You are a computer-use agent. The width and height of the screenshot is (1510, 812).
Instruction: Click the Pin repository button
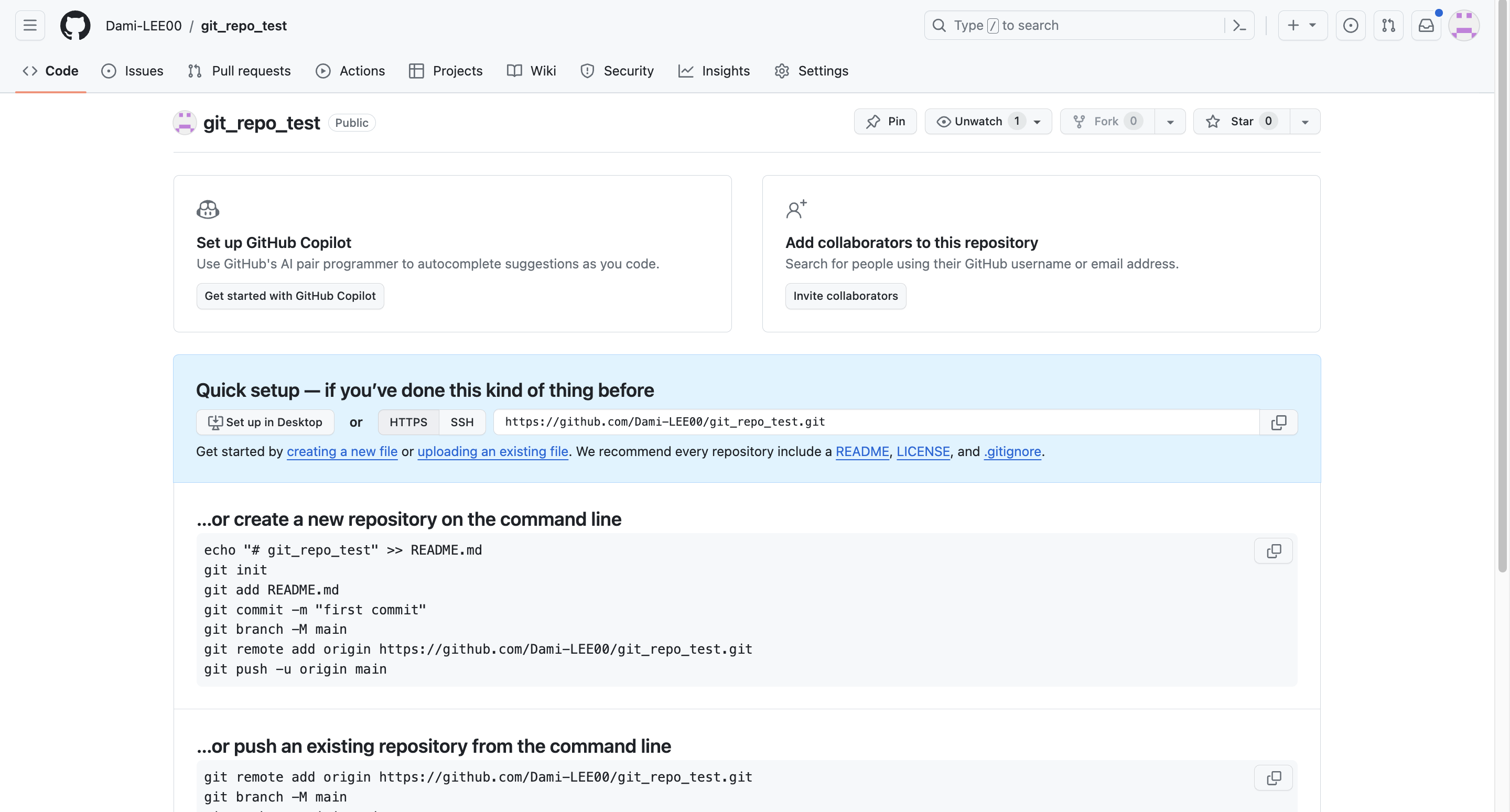click(x=885, y=122)
